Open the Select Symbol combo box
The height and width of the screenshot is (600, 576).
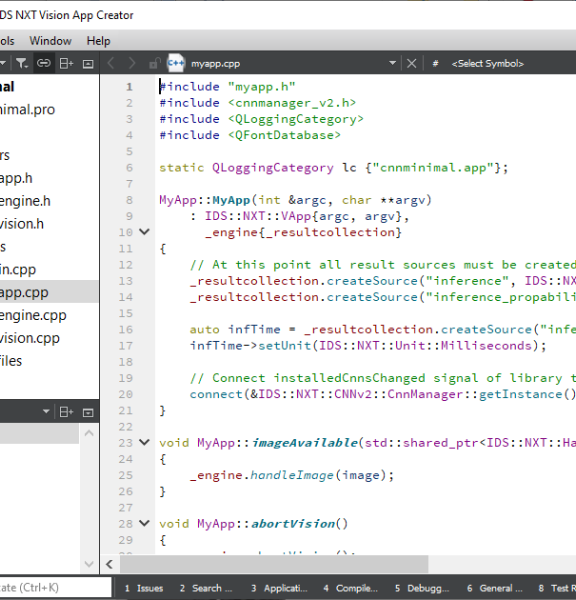click(487, 64)
